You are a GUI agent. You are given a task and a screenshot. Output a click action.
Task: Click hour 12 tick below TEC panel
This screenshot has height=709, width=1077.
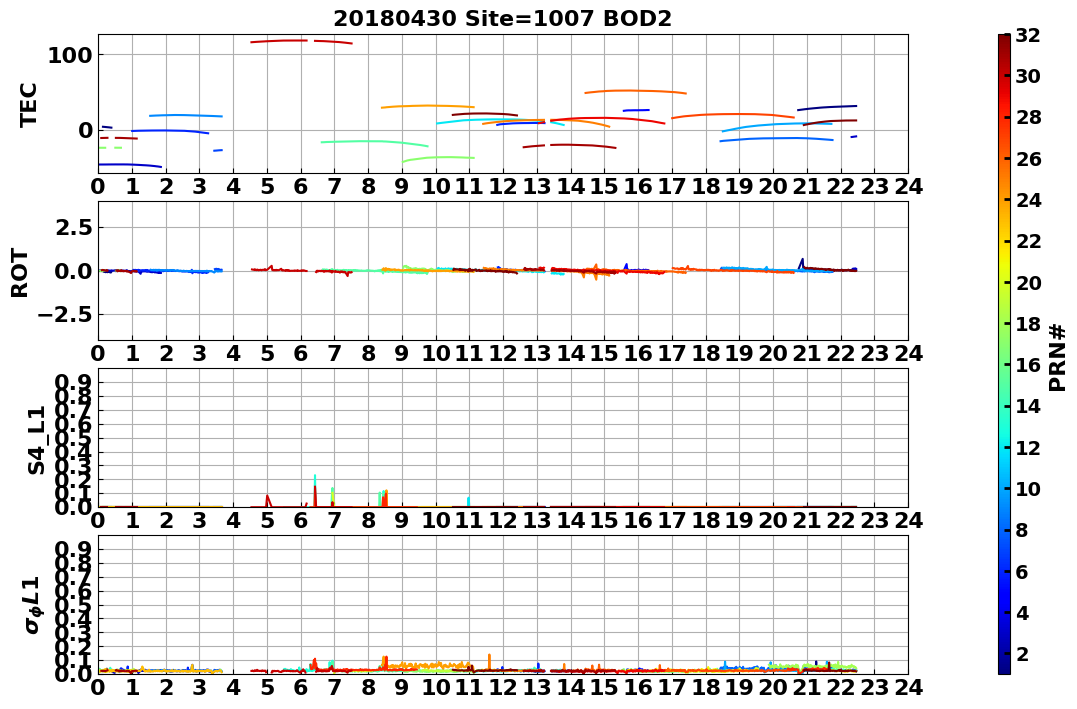click(x=503, y=186)
